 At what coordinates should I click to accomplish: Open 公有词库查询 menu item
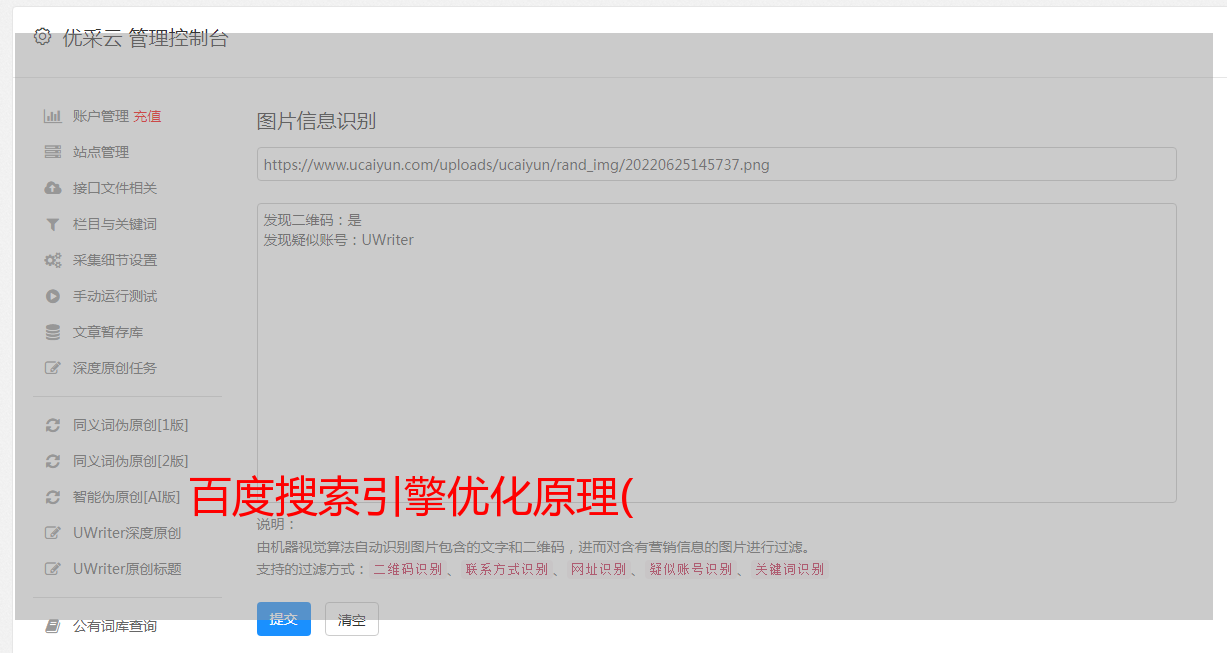[x=115, y=626]
